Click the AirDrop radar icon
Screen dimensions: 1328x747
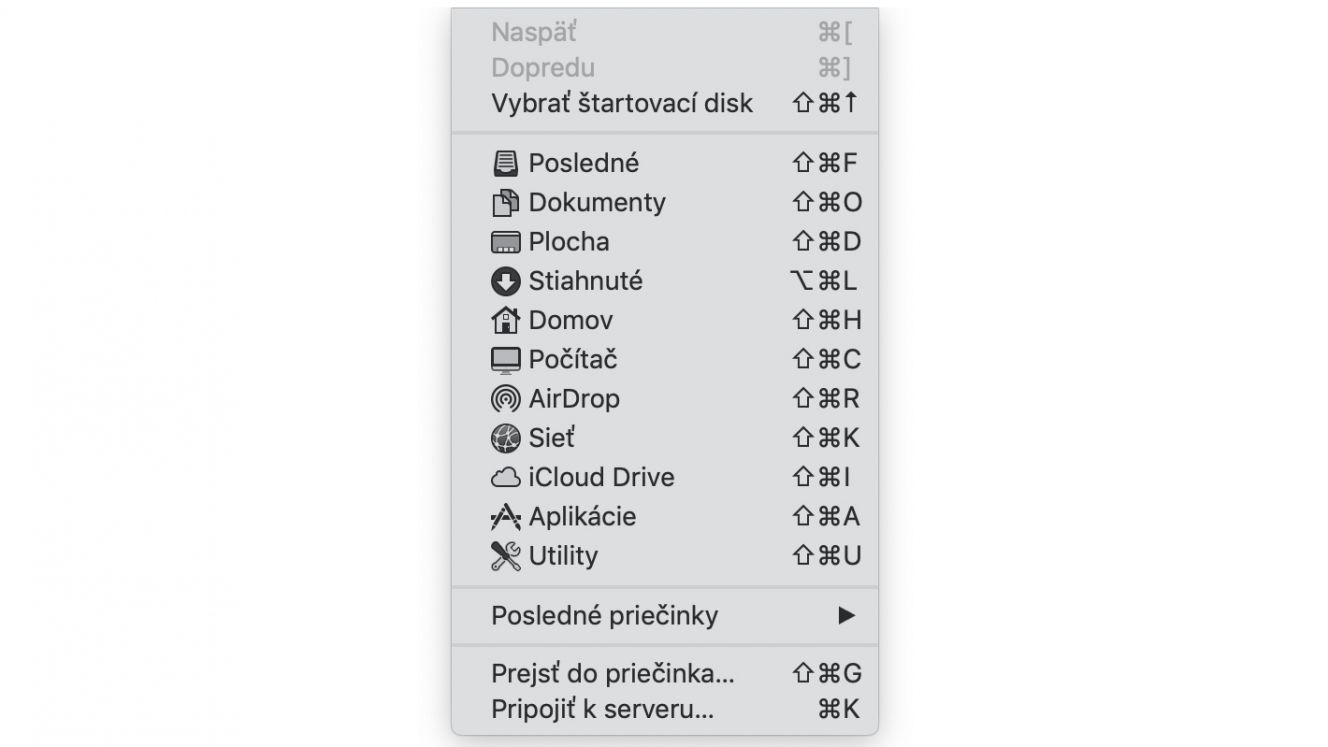506,399
